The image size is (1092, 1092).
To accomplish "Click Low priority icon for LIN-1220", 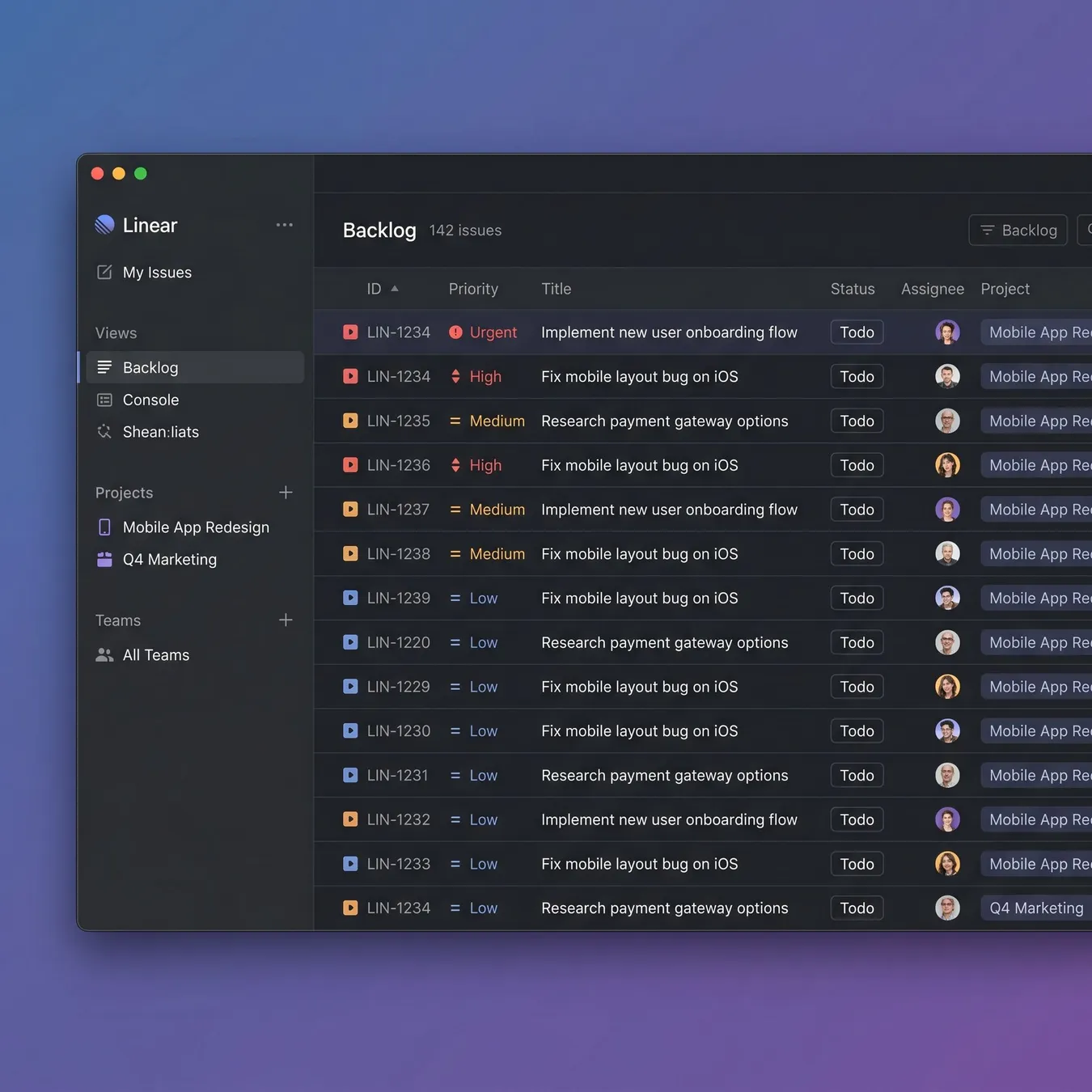I will pyautogui.click(x=455, y=642).
